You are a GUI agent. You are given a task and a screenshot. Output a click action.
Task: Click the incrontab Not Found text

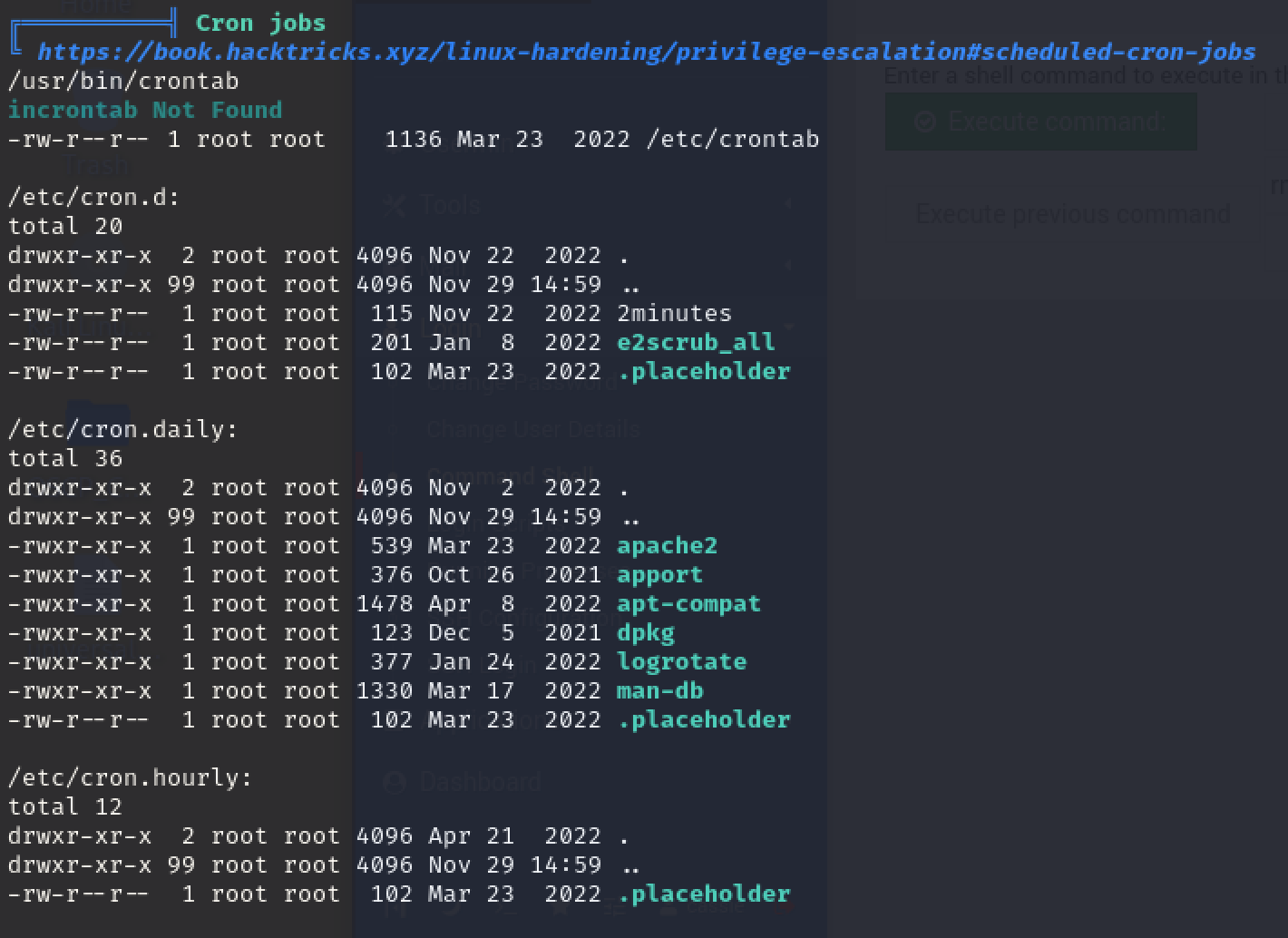pos(145,110)
